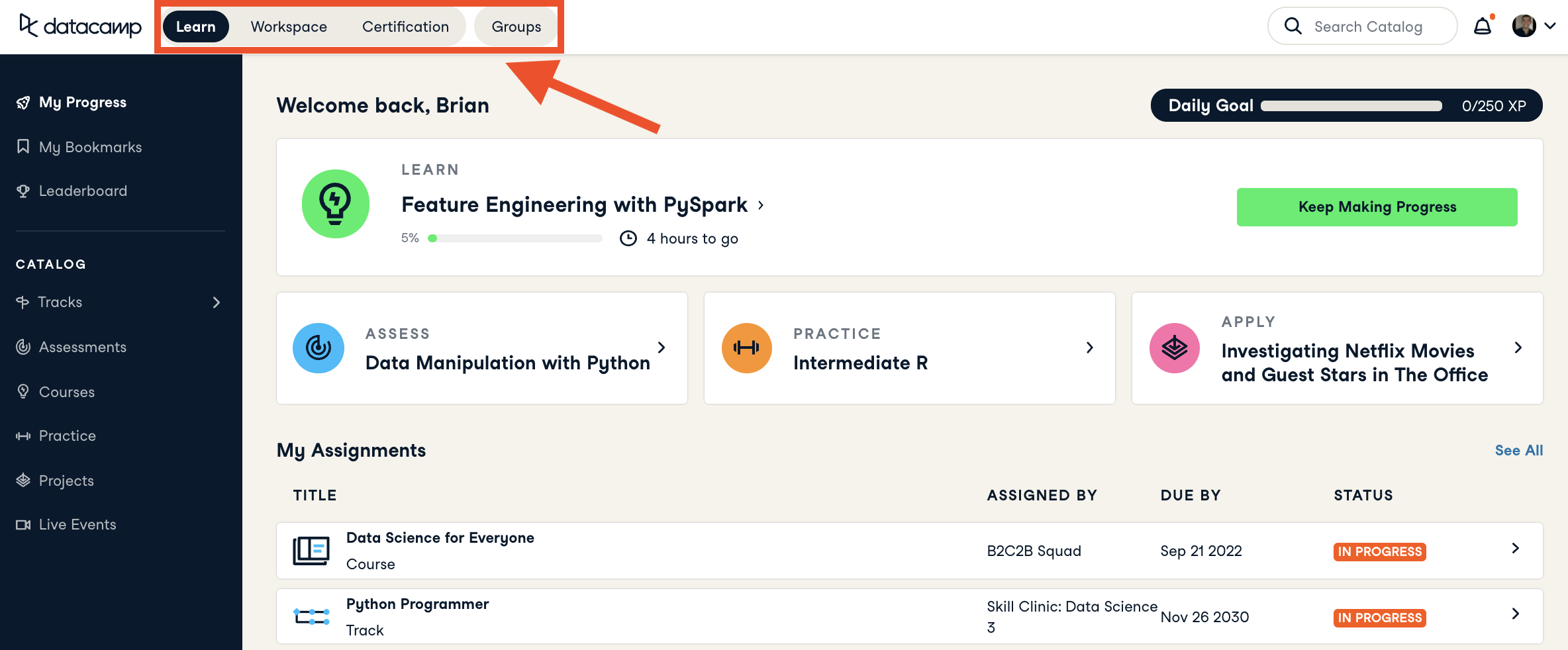Click the Daily Goal XP progress bar

click(x=1351, y=106)
